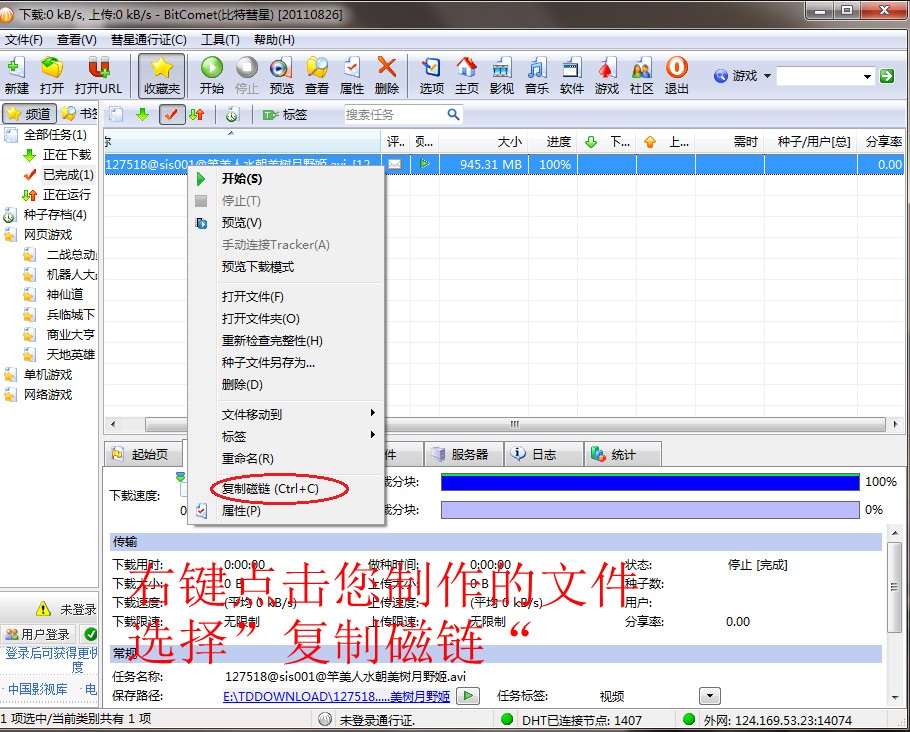Switch to the 日志 bottom tab

coord(543,454)
